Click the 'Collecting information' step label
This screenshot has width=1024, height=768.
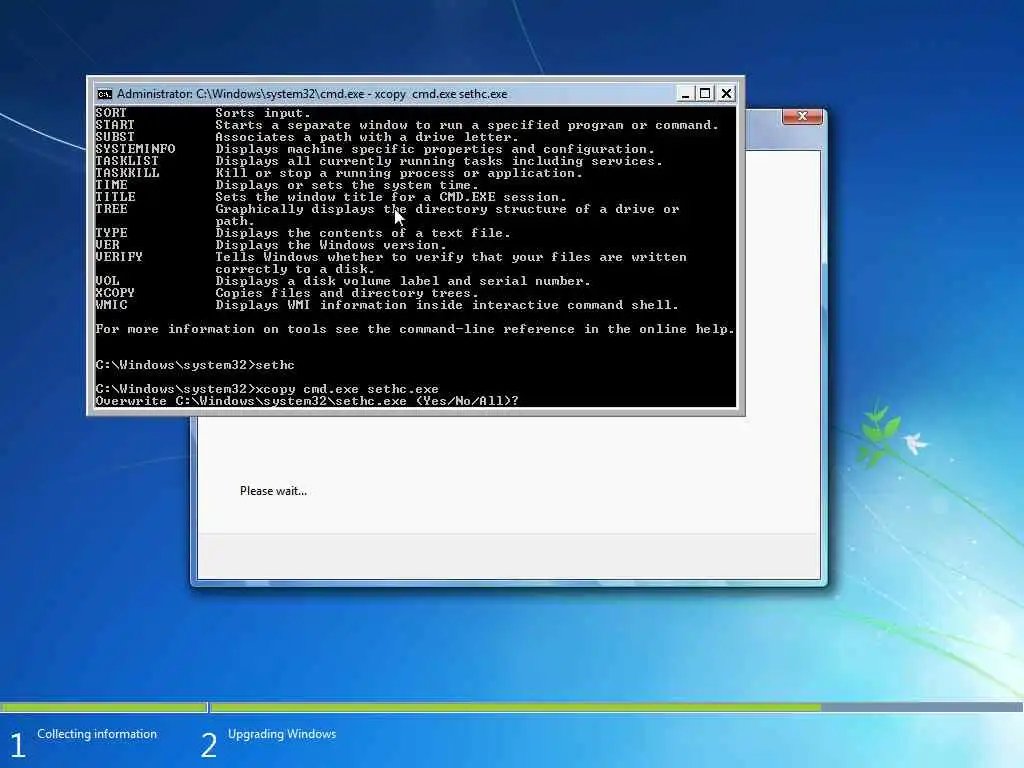click(97, 734)
